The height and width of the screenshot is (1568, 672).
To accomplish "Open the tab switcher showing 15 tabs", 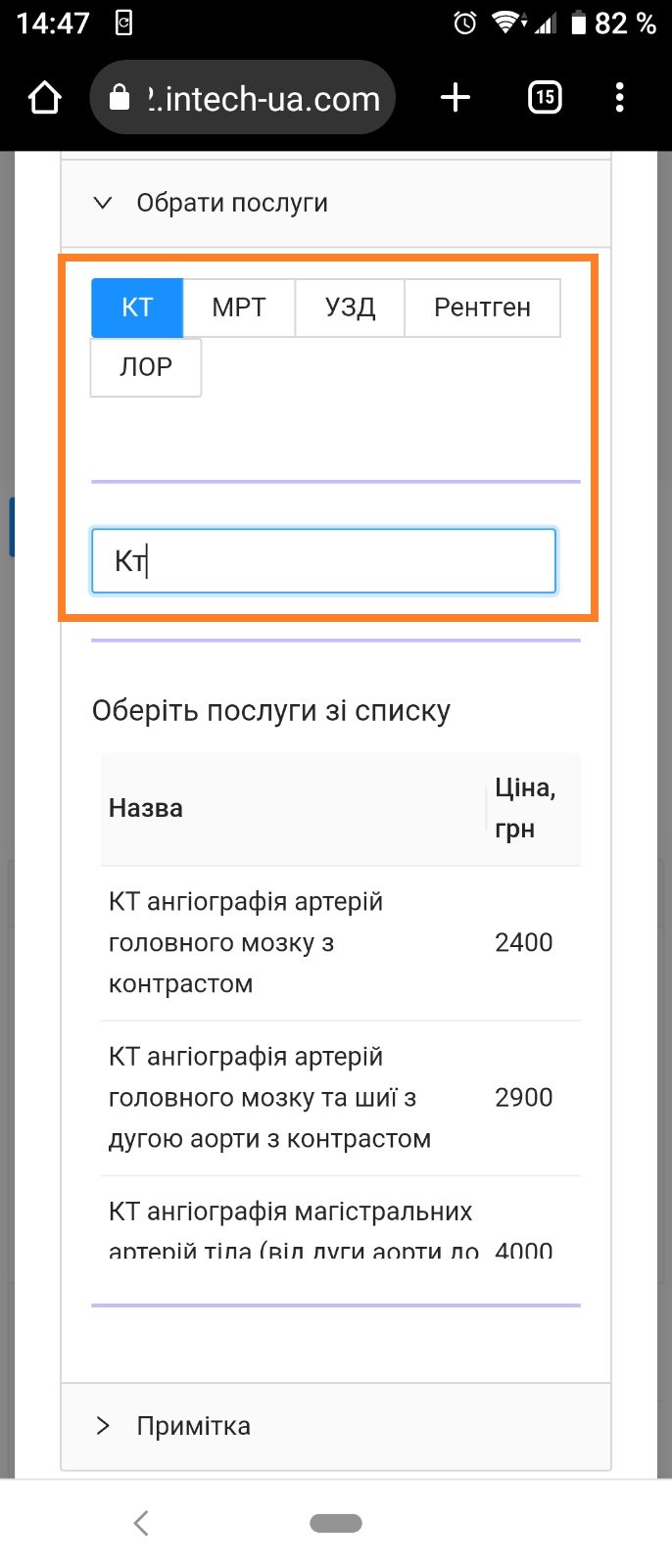I will pos(545,98).
